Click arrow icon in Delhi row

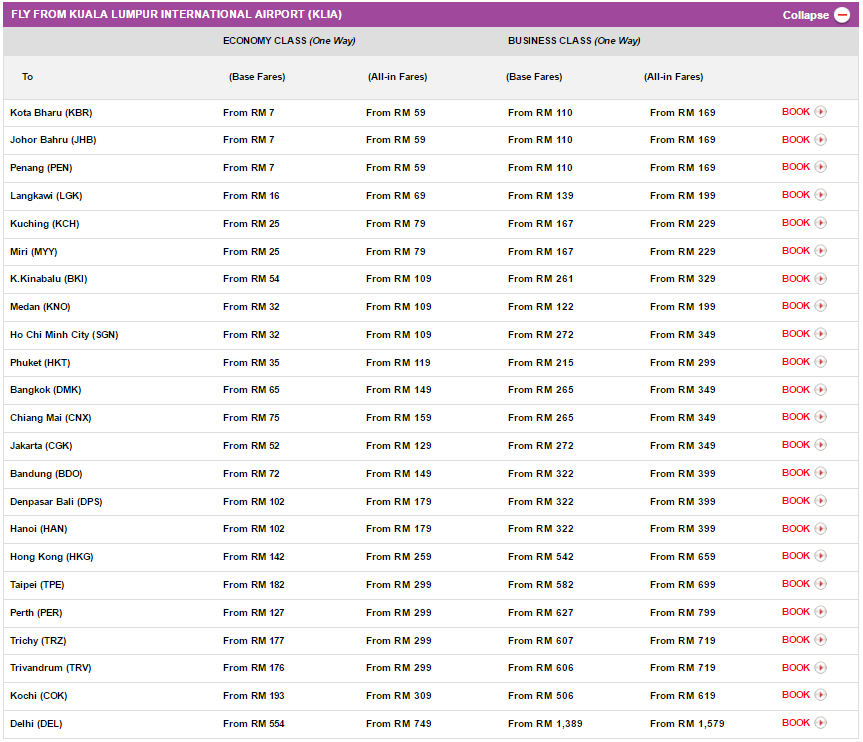821,723
